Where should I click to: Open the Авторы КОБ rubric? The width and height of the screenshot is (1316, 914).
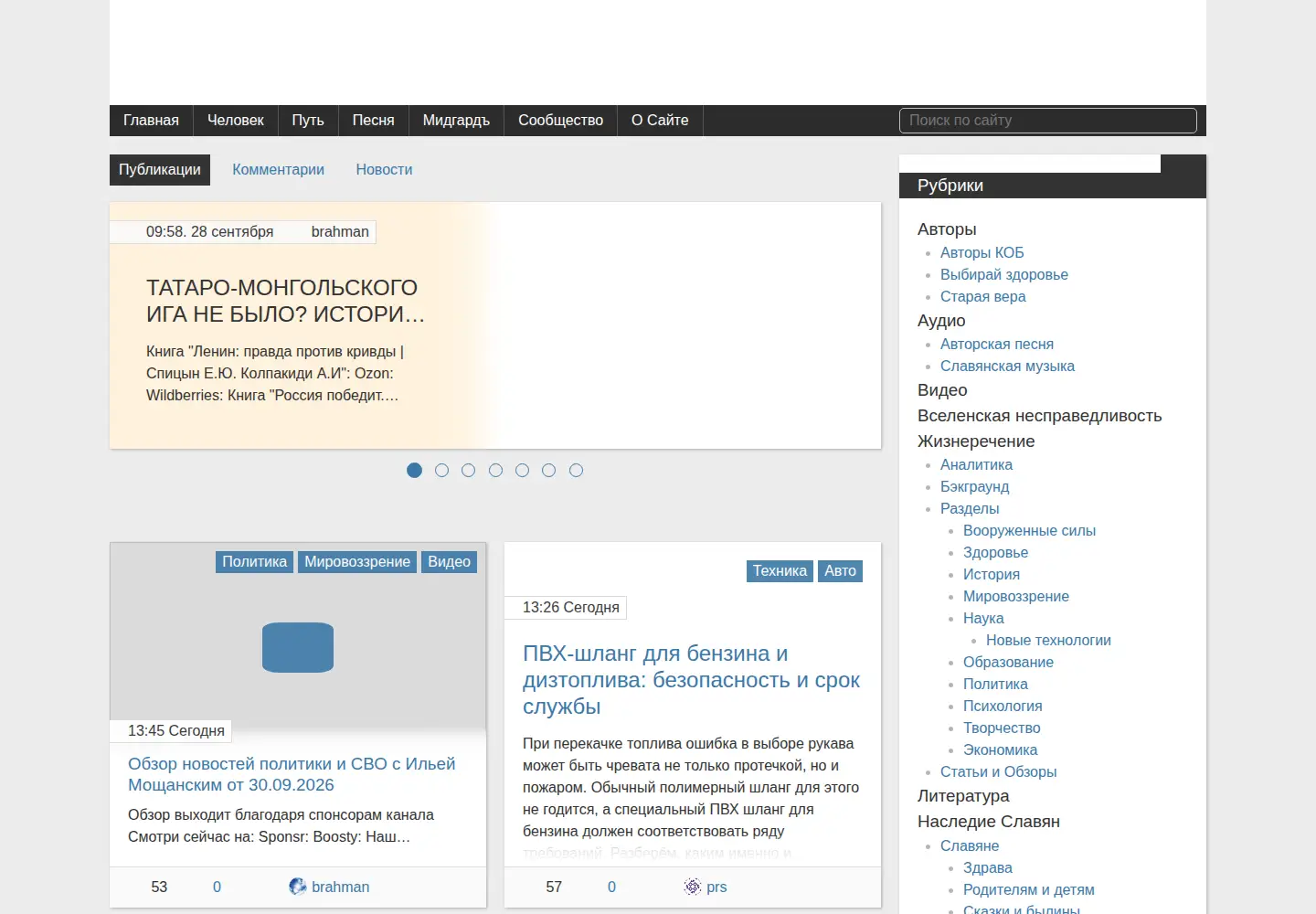click(982, 253)
